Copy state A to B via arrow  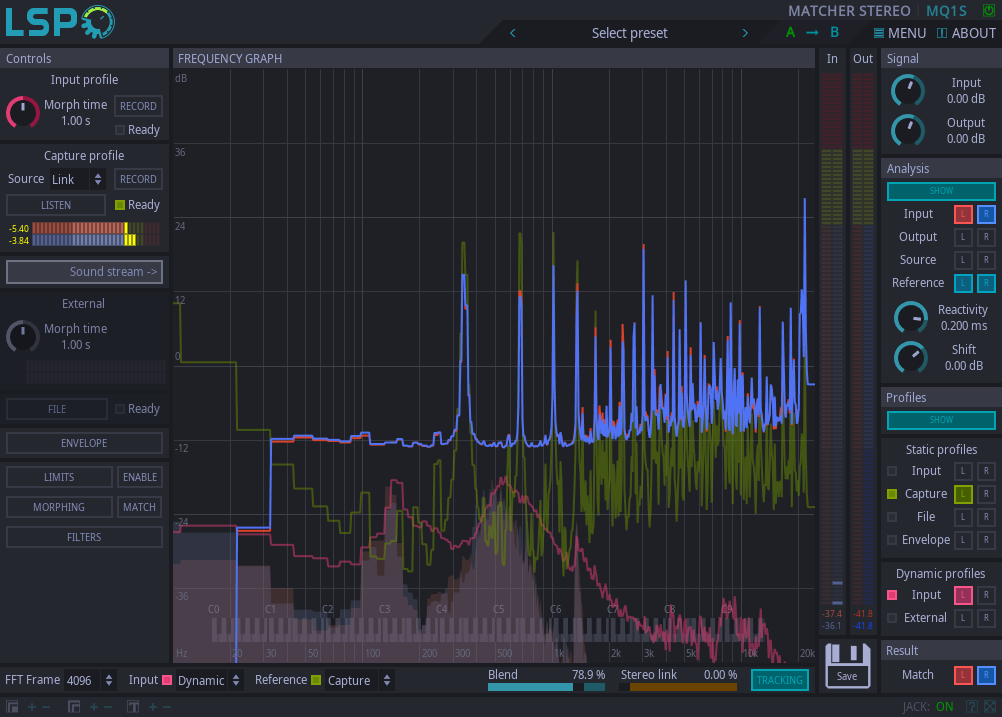pyautogui.click(x=812, y=33)
